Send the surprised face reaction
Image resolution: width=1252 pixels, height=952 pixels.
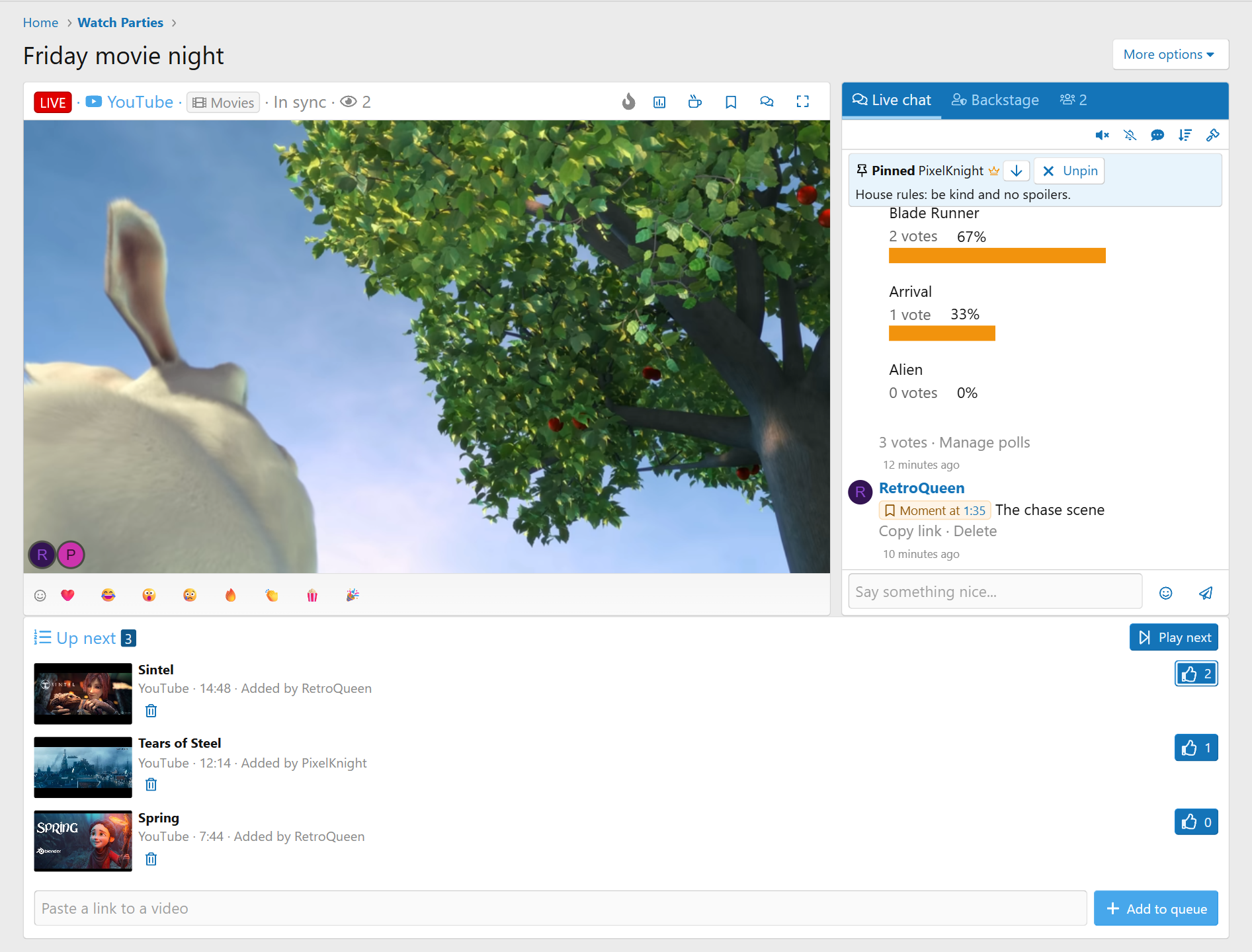coord(149,595)
